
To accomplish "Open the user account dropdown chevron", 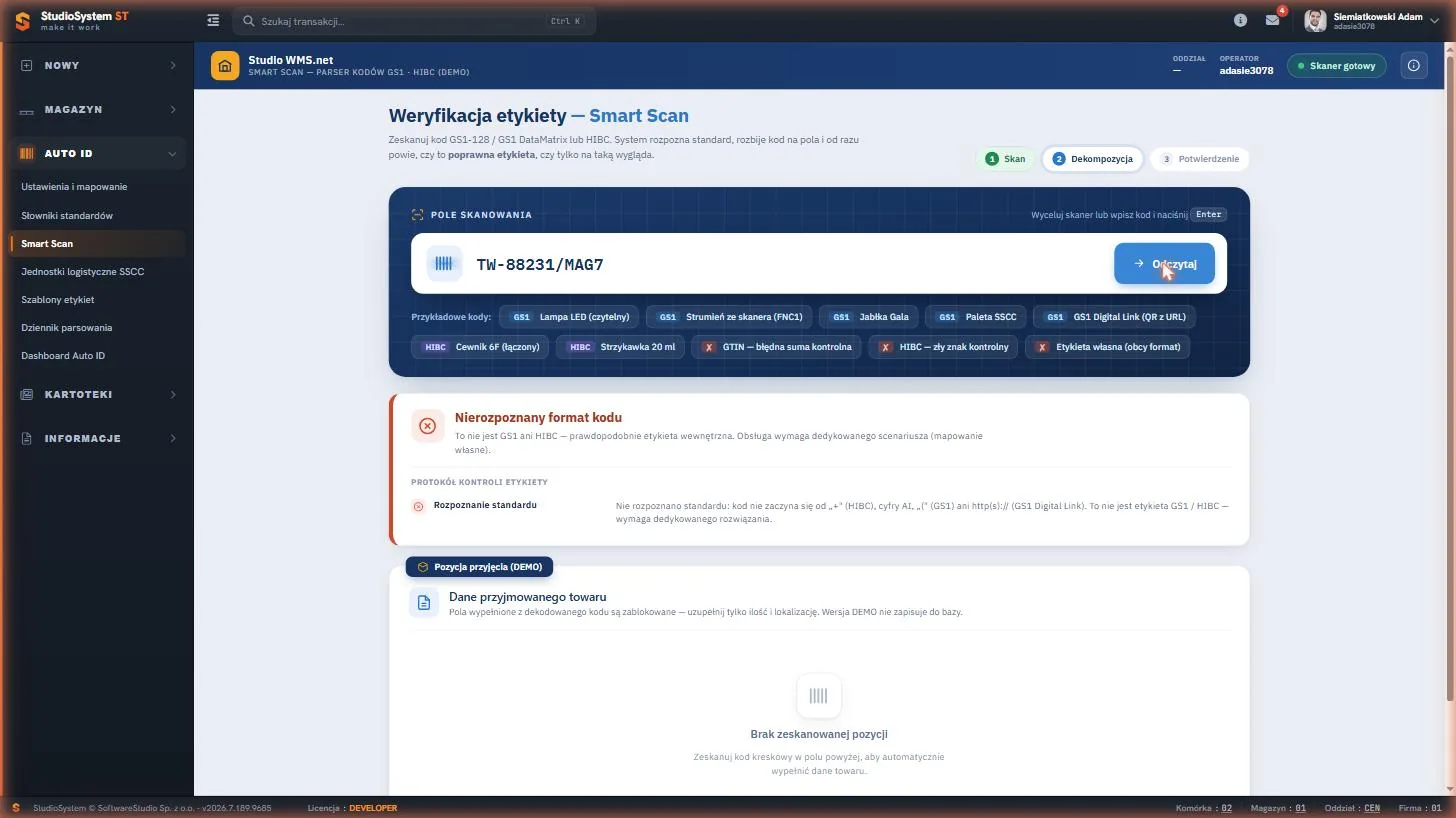I will [1435, 21].
